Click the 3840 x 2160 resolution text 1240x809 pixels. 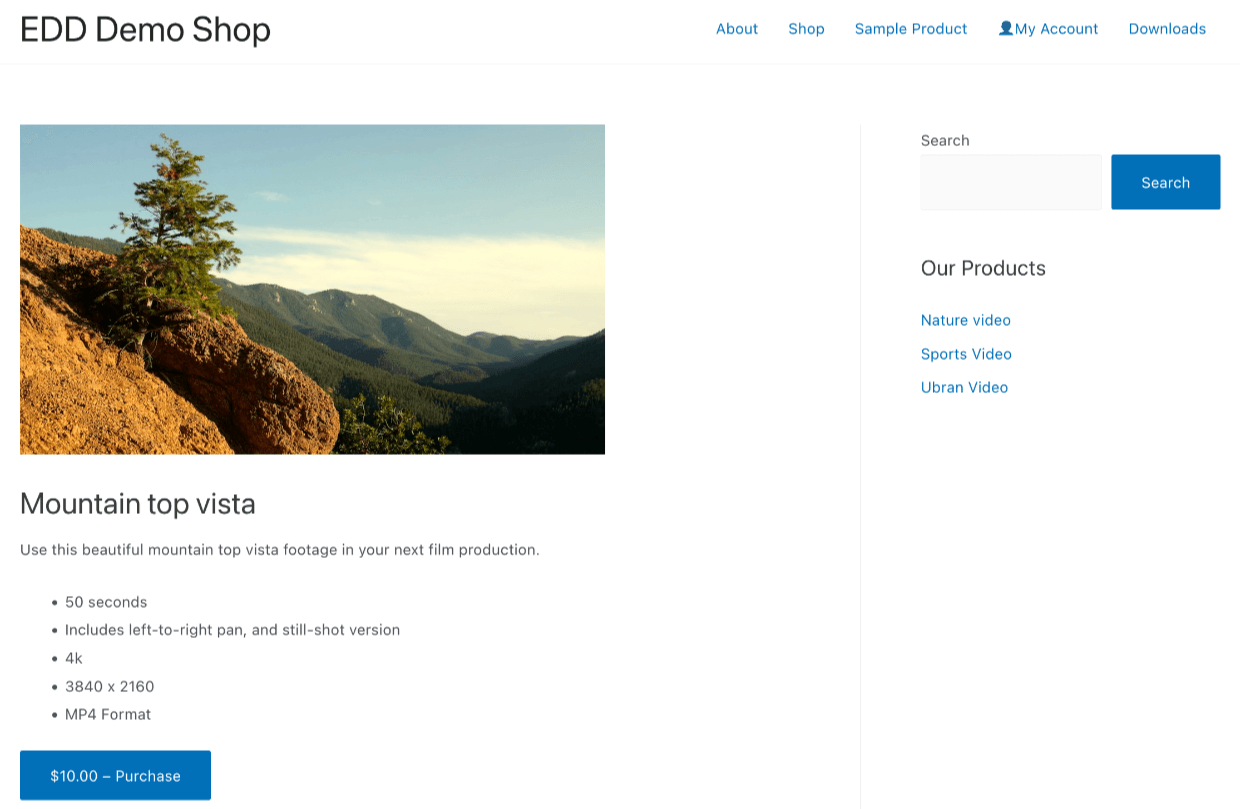click(x=110, y=686)
